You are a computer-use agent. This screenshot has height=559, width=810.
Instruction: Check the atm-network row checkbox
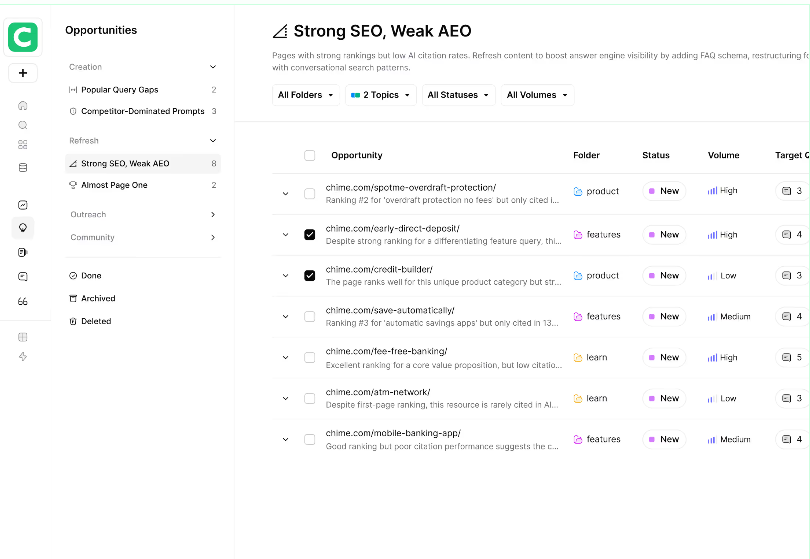point(309,398)
